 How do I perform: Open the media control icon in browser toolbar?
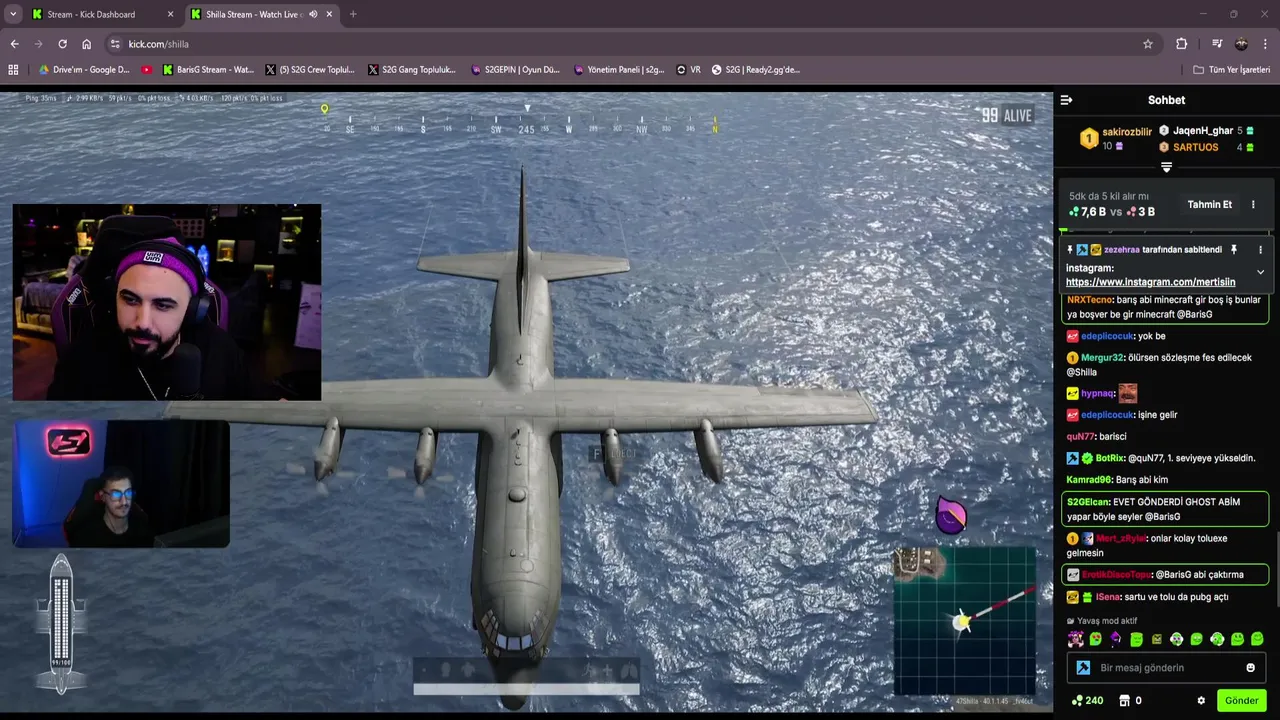pos(1217,44)
